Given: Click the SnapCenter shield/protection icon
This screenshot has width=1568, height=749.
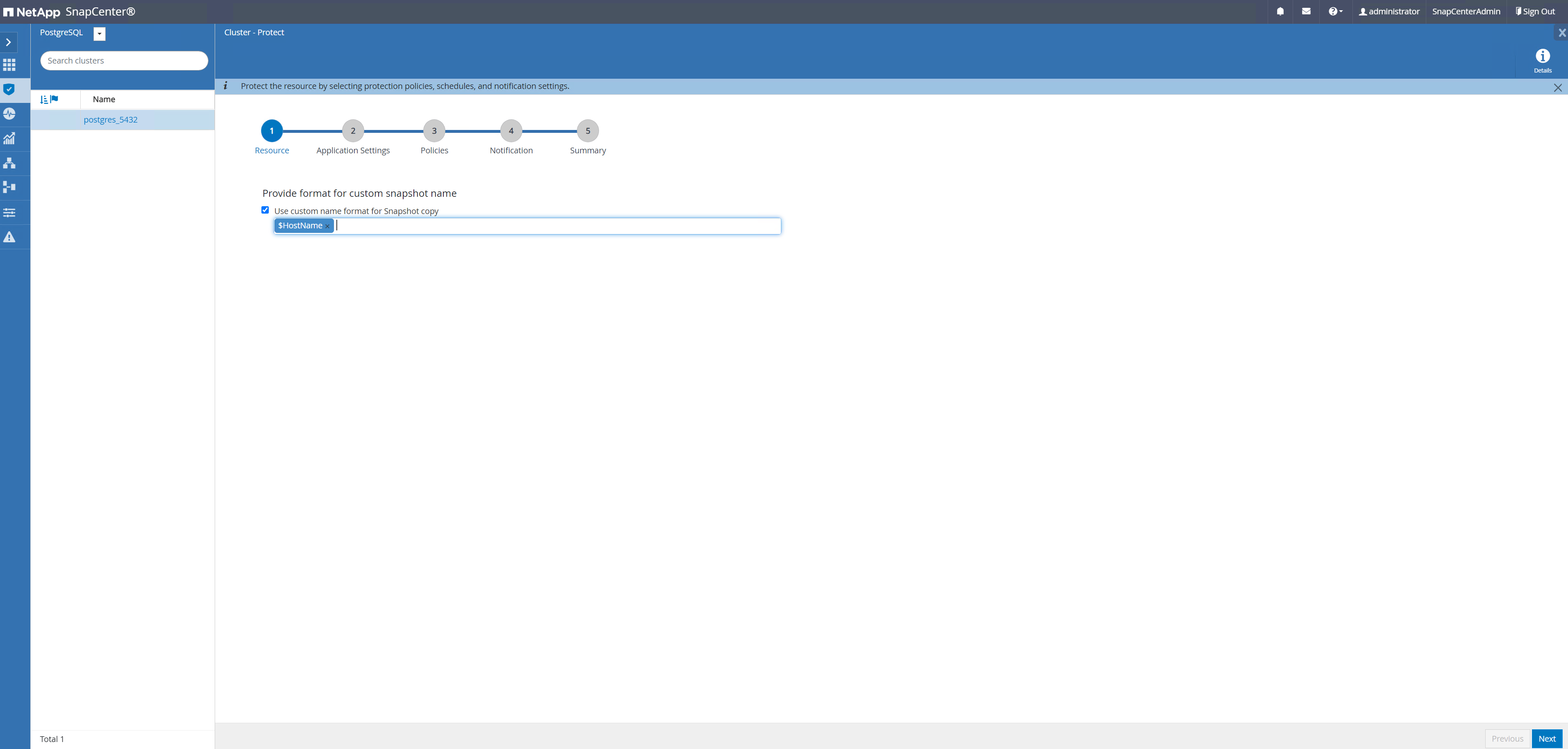Looking at the screenshot, I should pyautogui.click(x=10, y=89).
